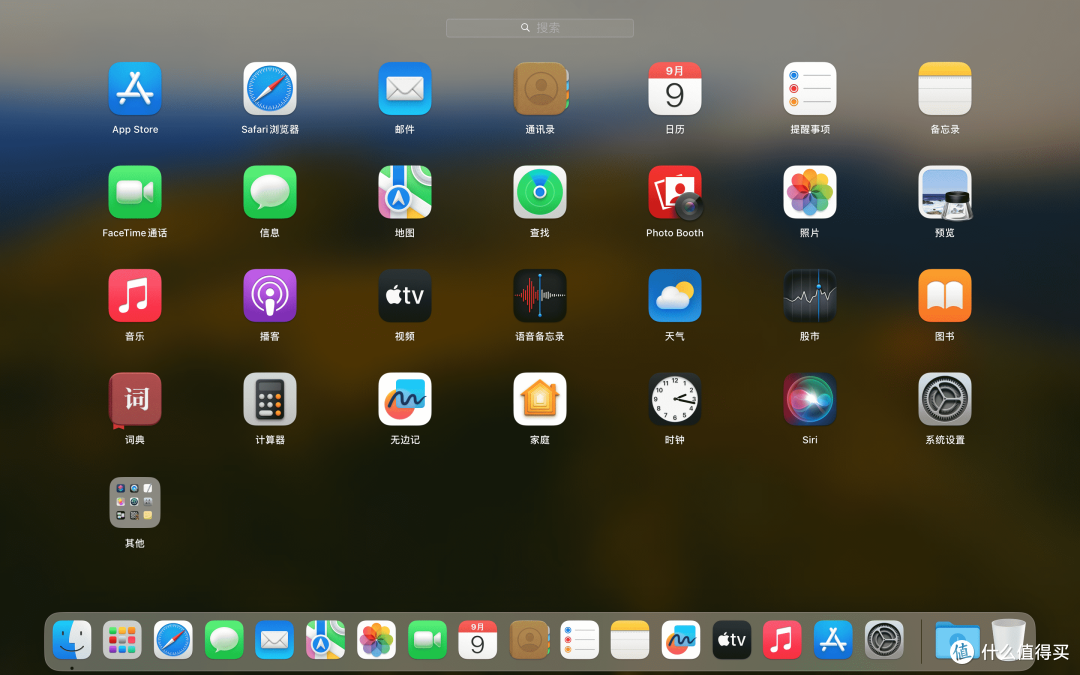Click the 搜索 search field
Viewport: 1080px width, 675px height.
[x=540, y=28]
